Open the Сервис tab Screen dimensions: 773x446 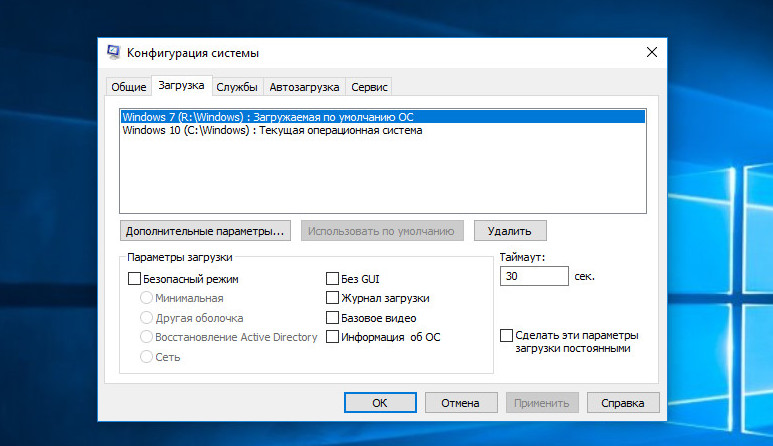click(369, 87)
